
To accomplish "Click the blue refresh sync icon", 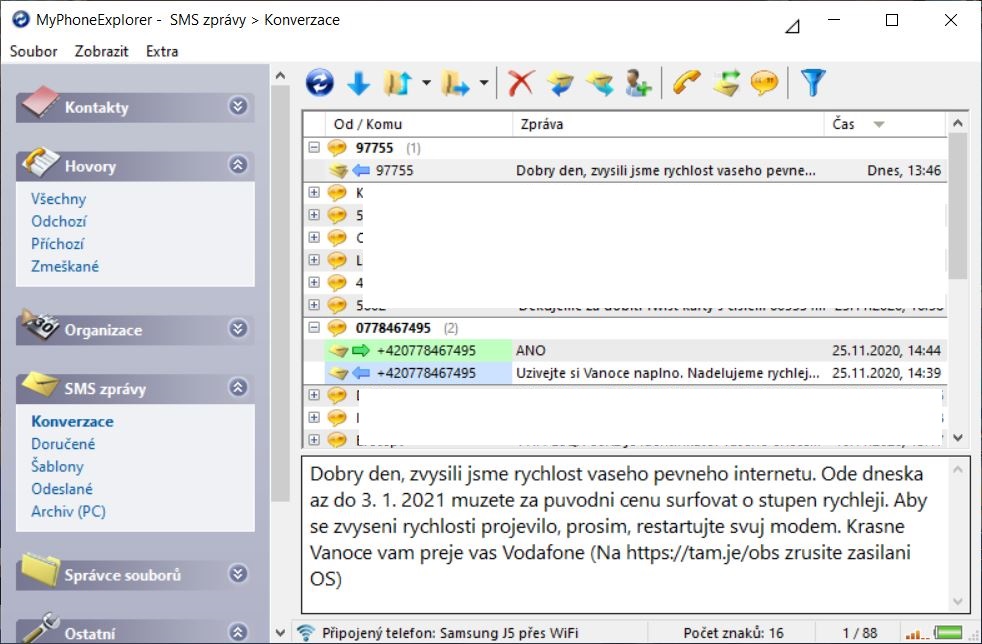I will coord(319,83).
